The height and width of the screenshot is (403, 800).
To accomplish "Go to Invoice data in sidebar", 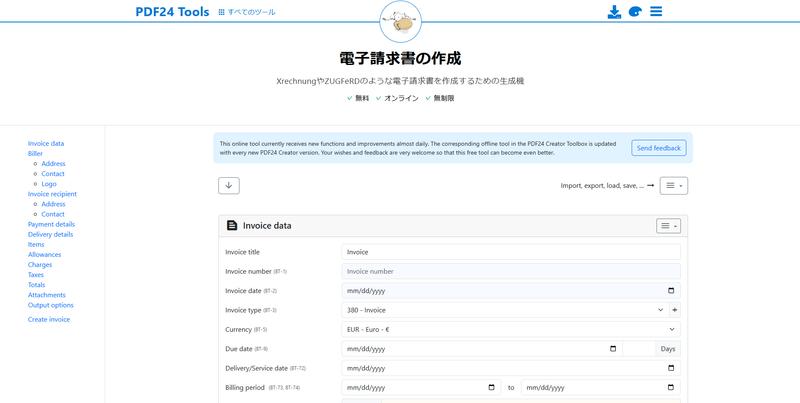I will (x=46, y=143).
